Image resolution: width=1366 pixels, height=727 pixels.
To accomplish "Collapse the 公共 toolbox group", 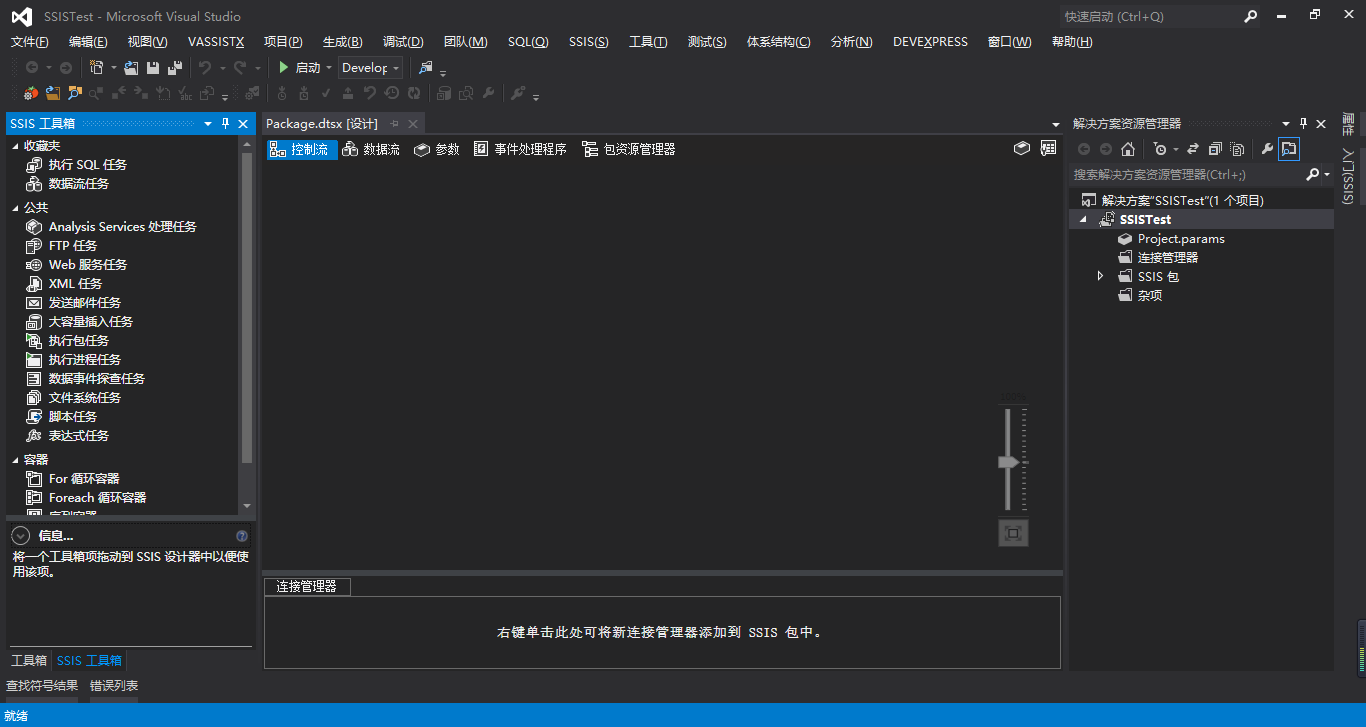I will [15, 208].
